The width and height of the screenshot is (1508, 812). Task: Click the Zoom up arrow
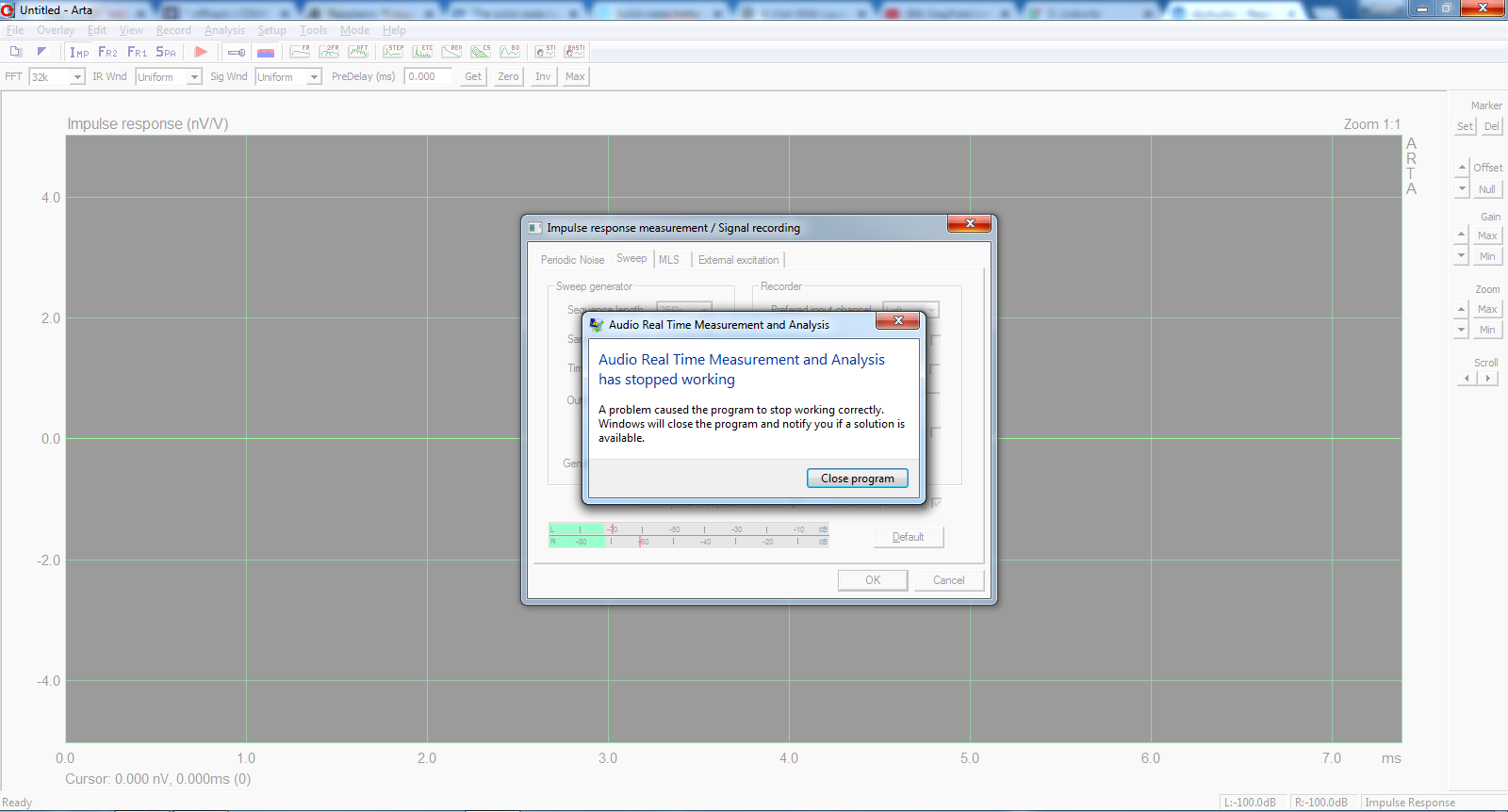pos(1462,309)
